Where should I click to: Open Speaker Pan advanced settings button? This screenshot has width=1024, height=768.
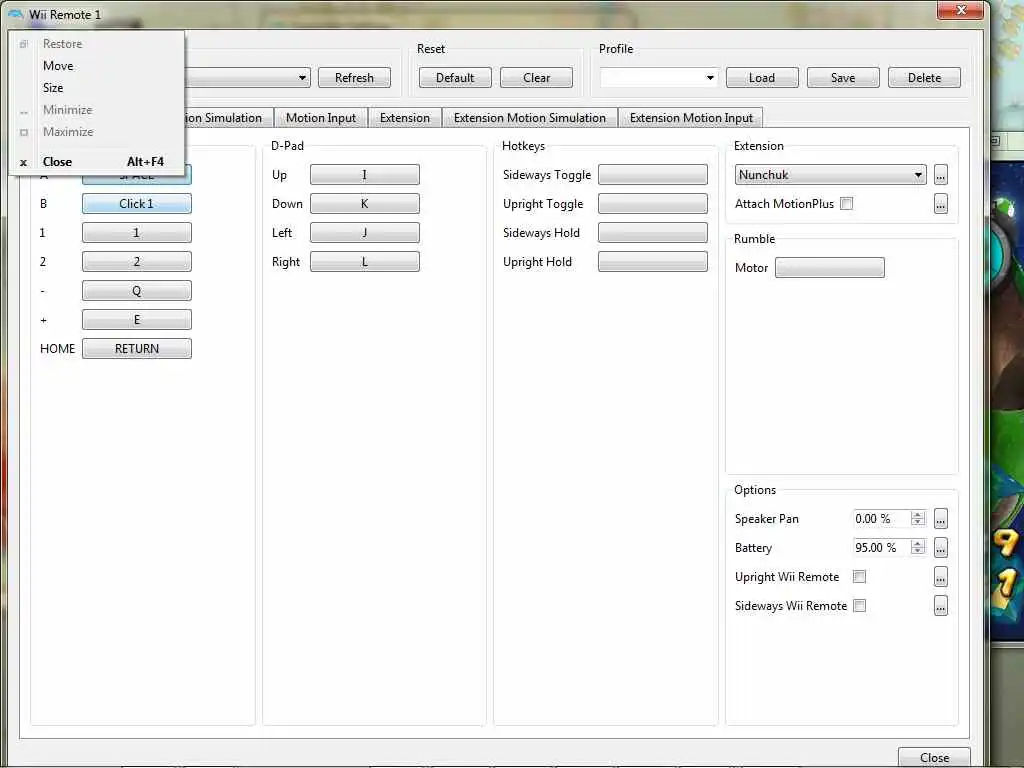pyautogui.click(x=940, y=519)
